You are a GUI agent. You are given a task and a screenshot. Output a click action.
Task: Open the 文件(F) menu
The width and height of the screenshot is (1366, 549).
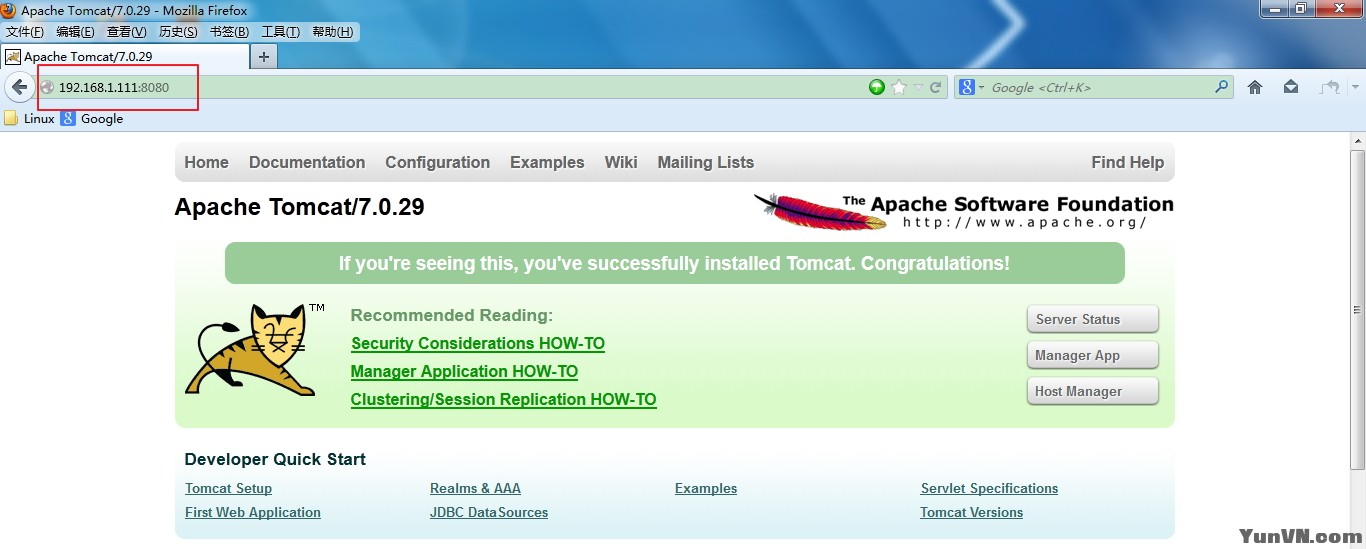click(25, 32)
